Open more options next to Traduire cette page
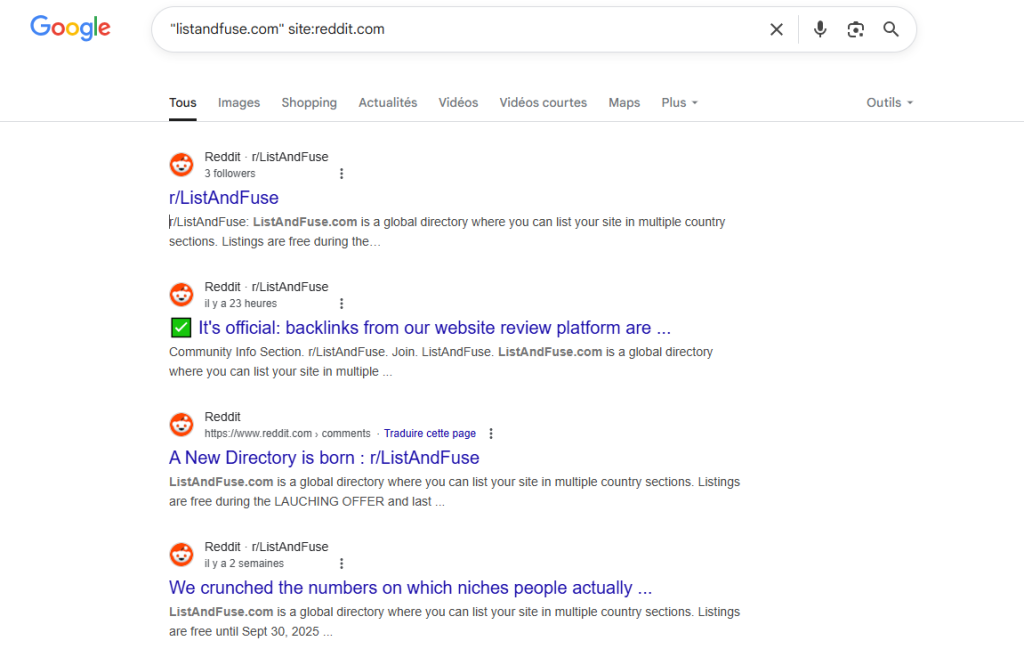Viewport: 1024px width, 649px height. (491, 434)
